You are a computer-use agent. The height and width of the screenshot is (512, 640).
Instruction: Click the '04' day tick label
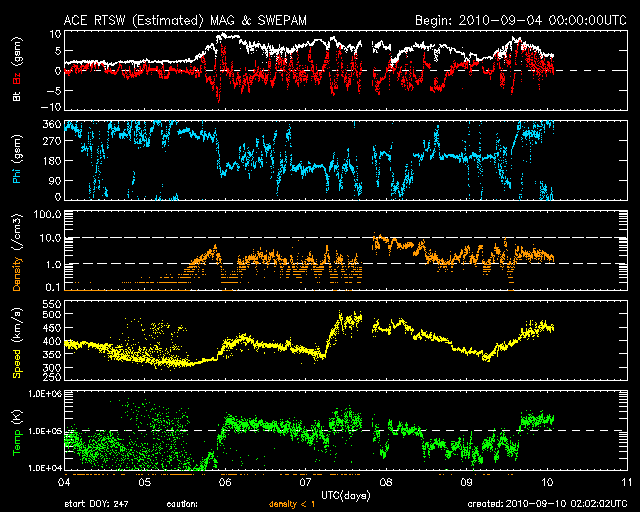[64, 483]
